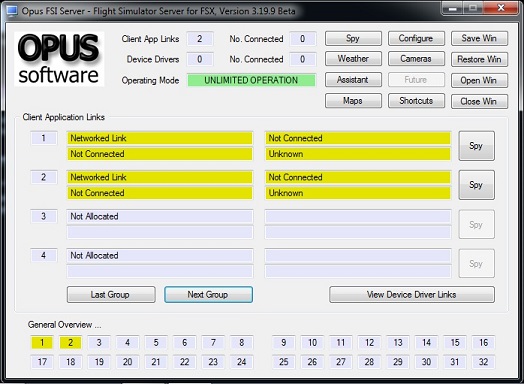Click link 4 Not Allocated field

160,256
